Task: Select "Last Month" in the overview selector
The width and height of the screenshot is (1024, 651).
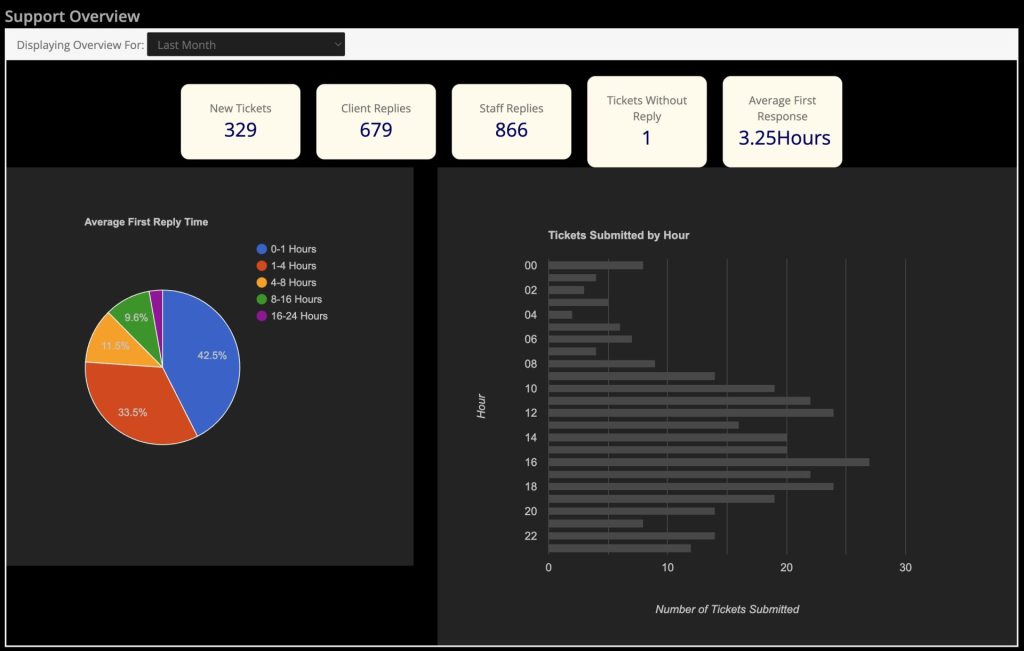Action: (x=200, y=44)
